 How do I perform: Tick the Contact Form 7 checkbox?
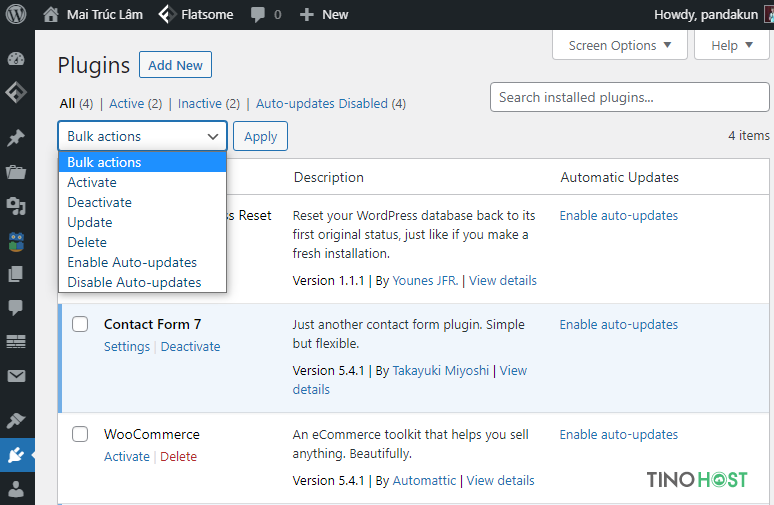pyautogui.click(x=80, y=324)
